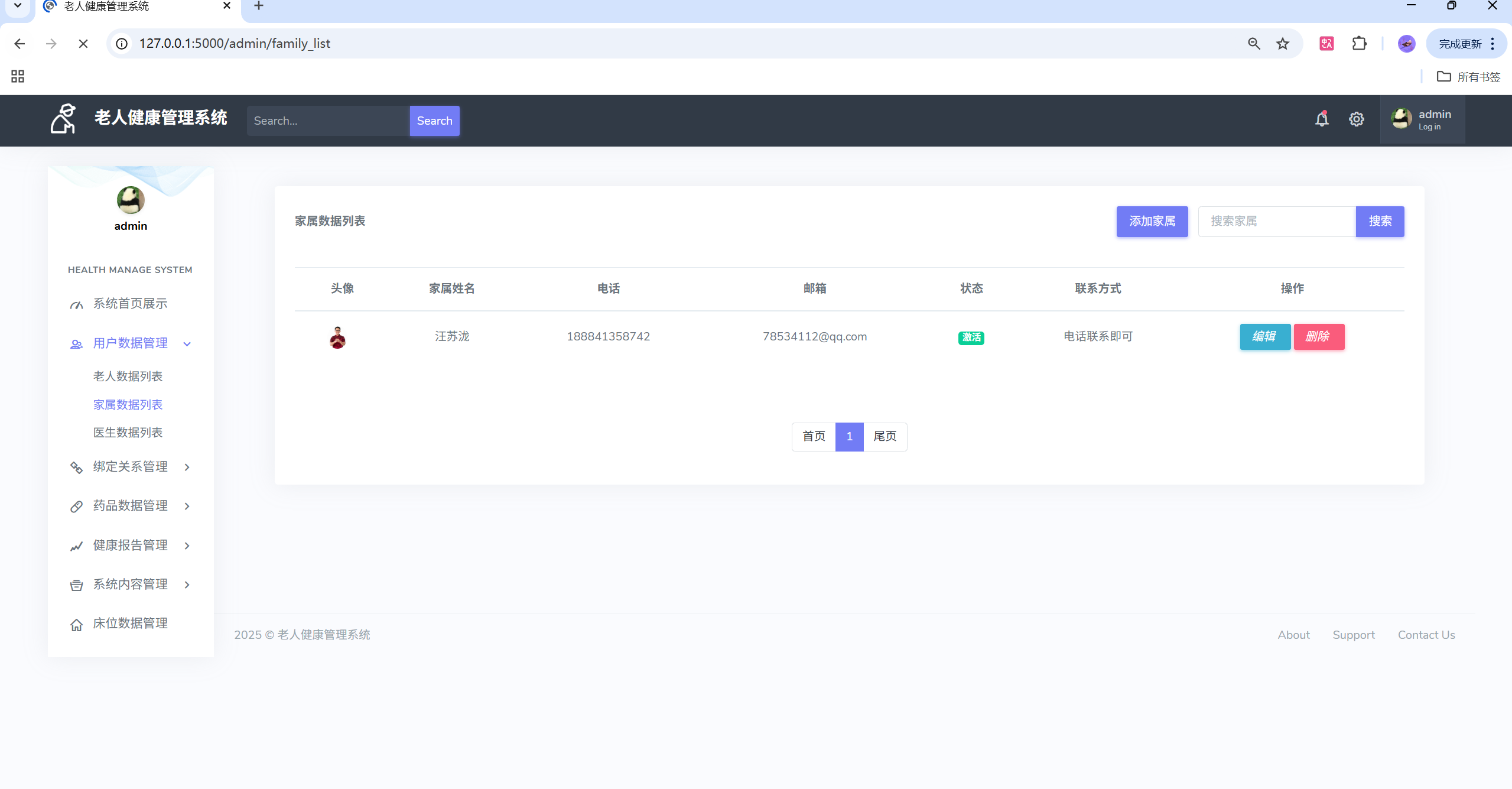Image resolution: width=1512 pixels, height=789 pixels.
Task: Click the bookmark star icon in address bar
Action: 1282,44
